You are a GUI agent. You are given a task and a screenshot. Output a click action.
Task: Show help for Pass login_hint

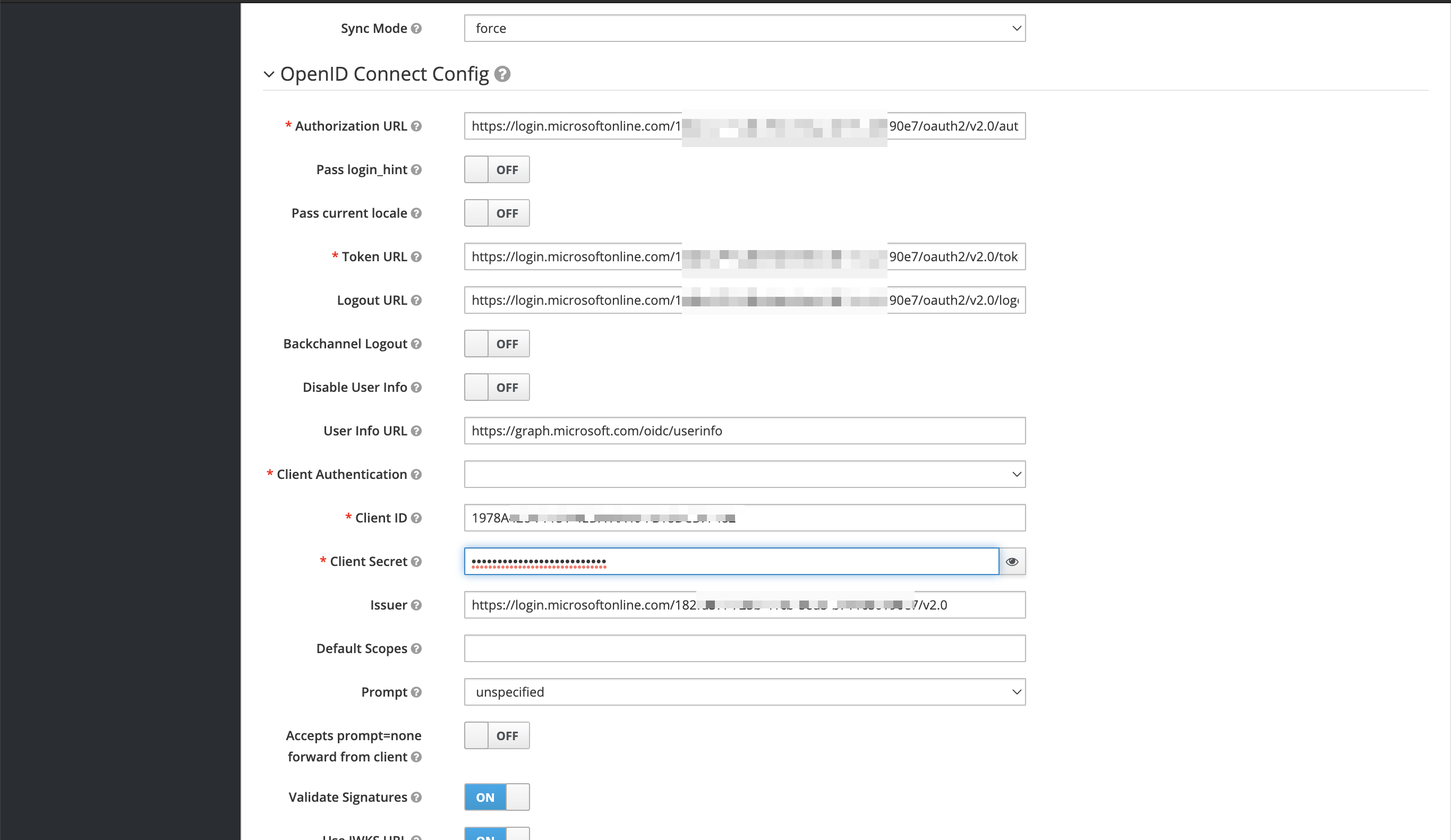[416, 170]
